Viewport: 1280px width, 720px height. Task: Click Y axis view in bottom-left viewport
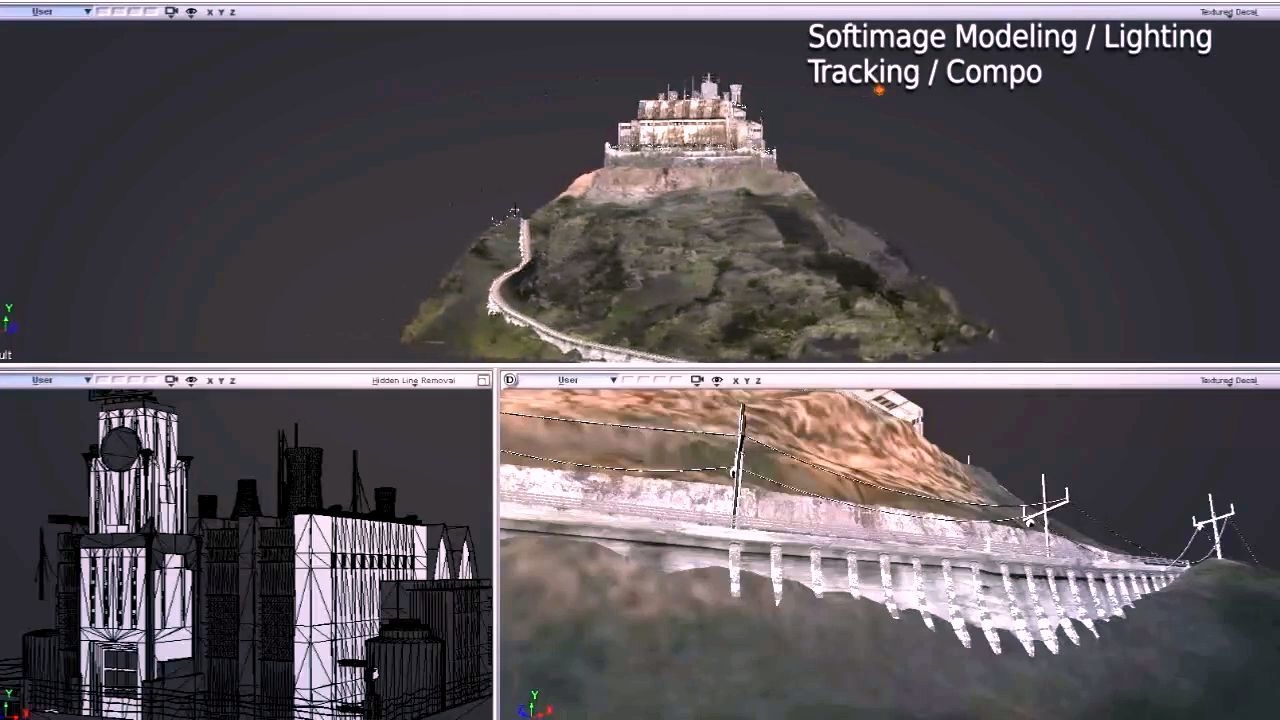[221, 380]
